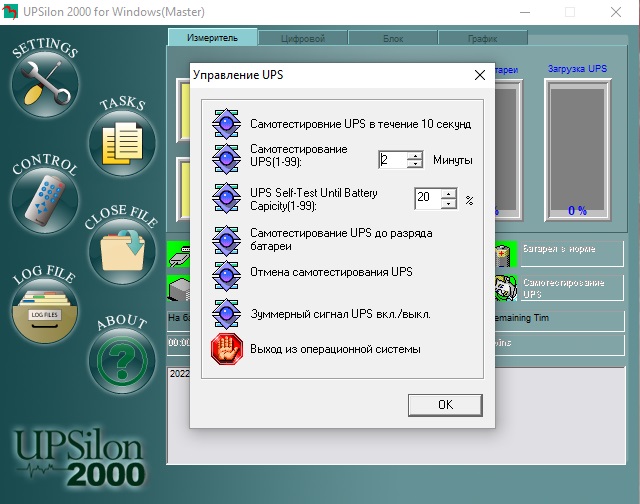
Task: Click icon for self-test until battery discharge
Action: [x=226, y=241]
